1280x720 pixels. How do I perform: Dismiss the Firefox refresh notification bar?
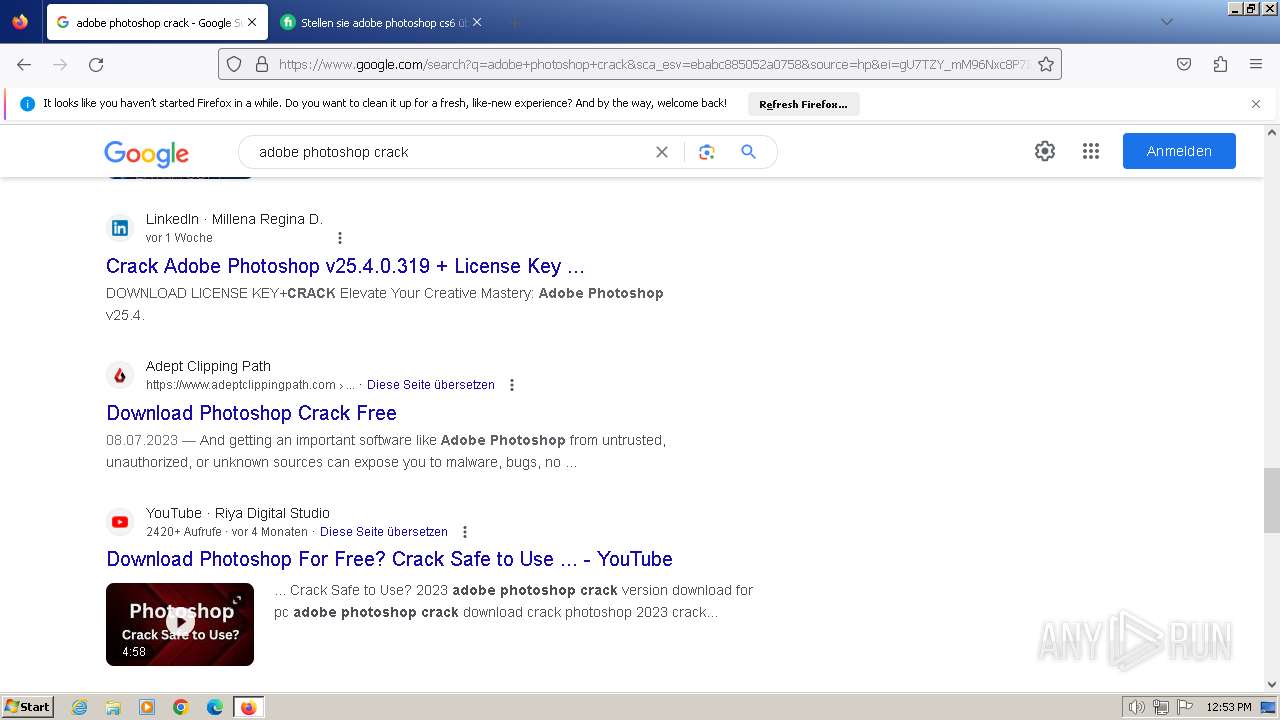pyautogui.click(x=1256, y=104)
